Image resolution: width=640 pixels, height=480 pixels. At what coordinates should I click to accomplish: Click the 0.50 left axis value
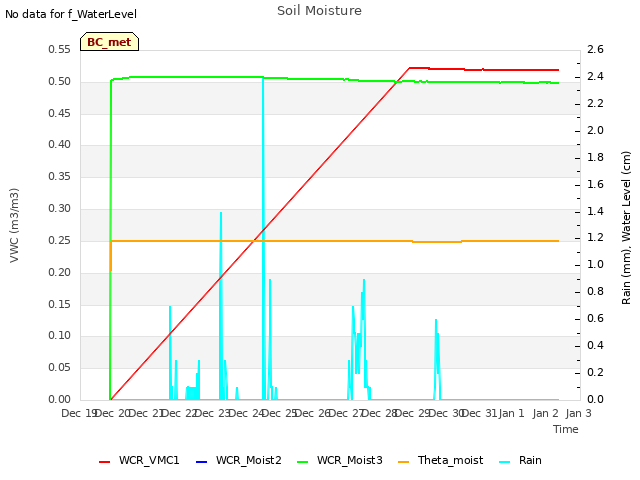[x=59, y=81]
